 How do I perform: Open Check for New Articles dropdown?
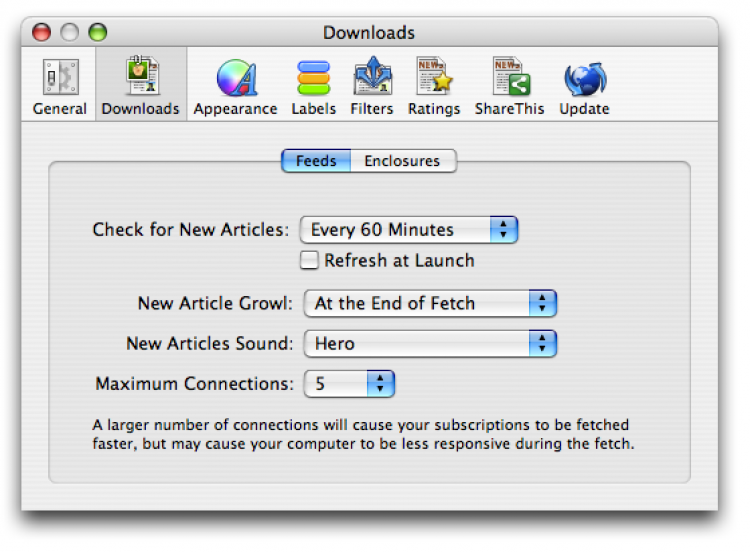pos(409,230)
